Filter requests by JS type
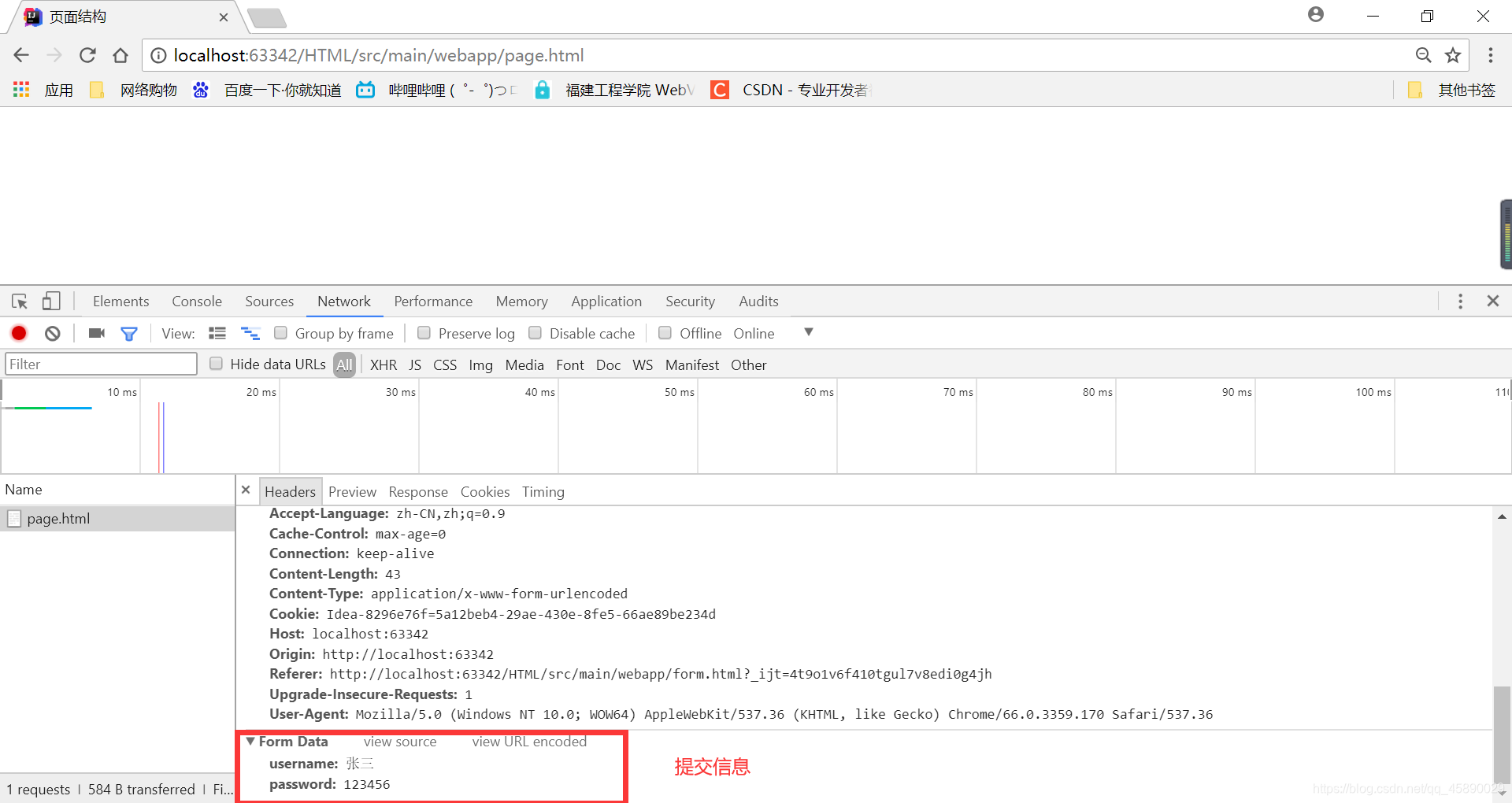1512x803 pixels. (x=415, y=364)
